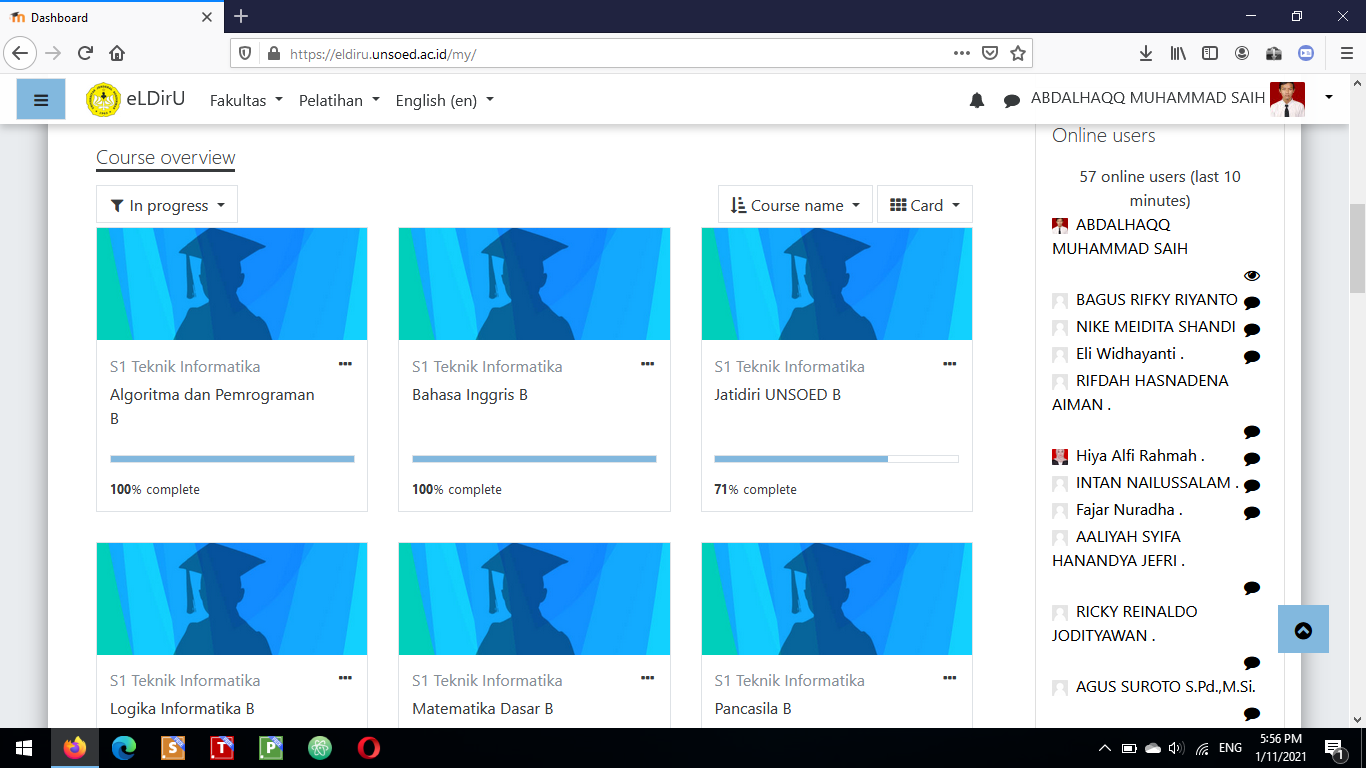
Task: Go back to previous page
Action: 20,53
